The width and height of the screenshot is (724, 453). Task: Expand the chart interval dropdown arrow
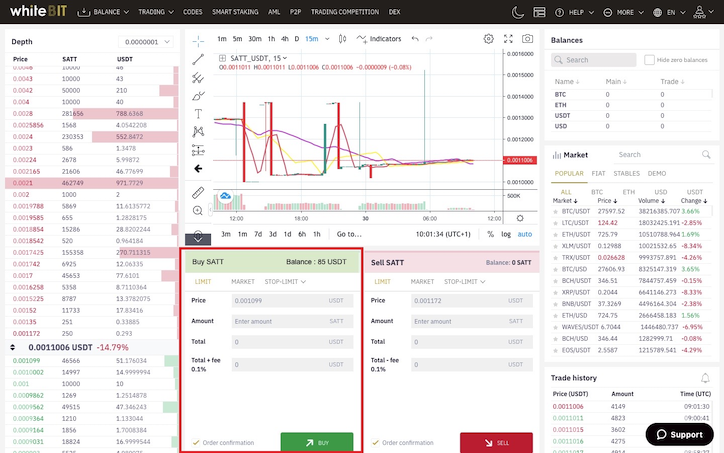327,39
